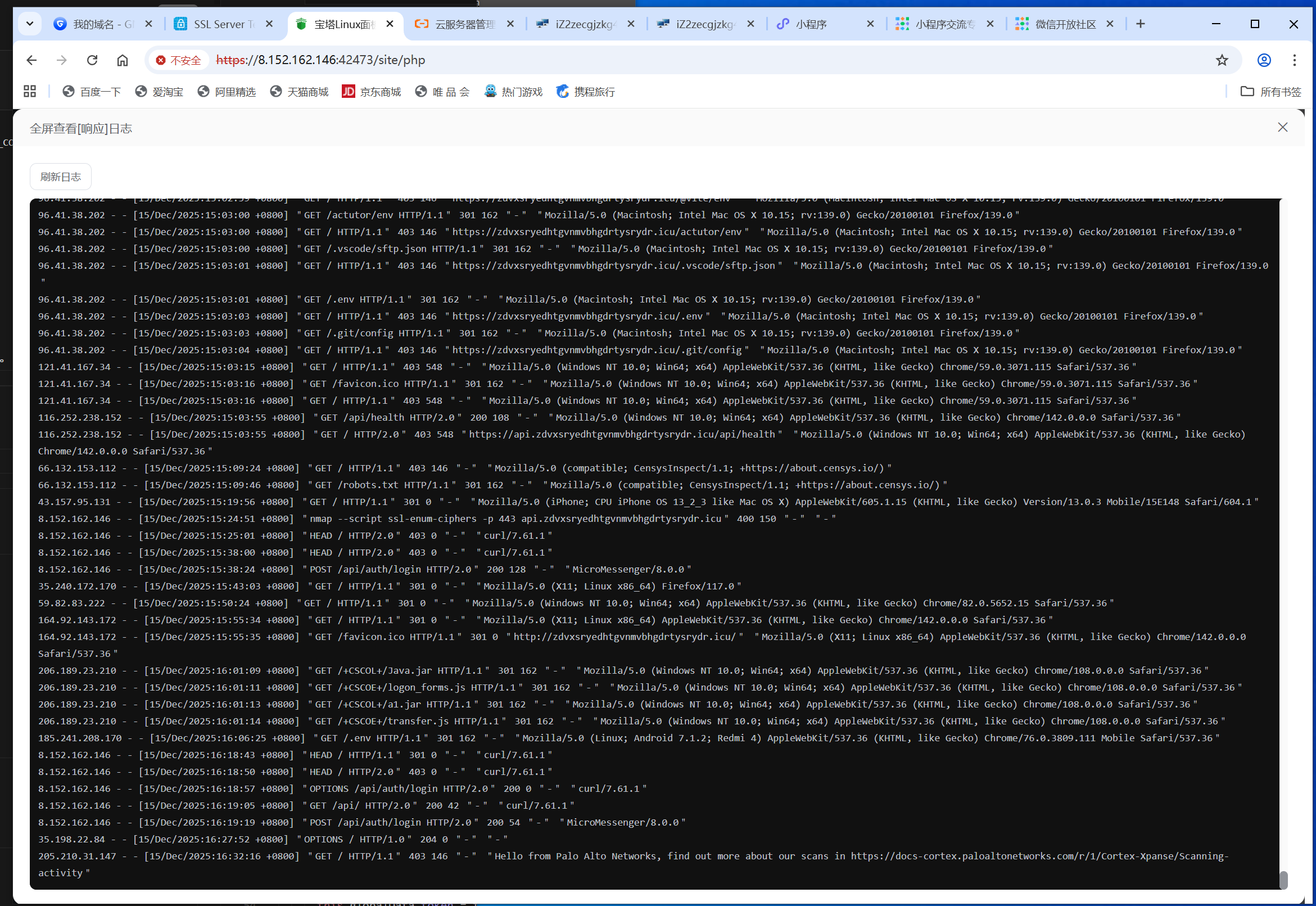Expand the tab search dropdown
1316x906 pixels.
pos(29,24)
